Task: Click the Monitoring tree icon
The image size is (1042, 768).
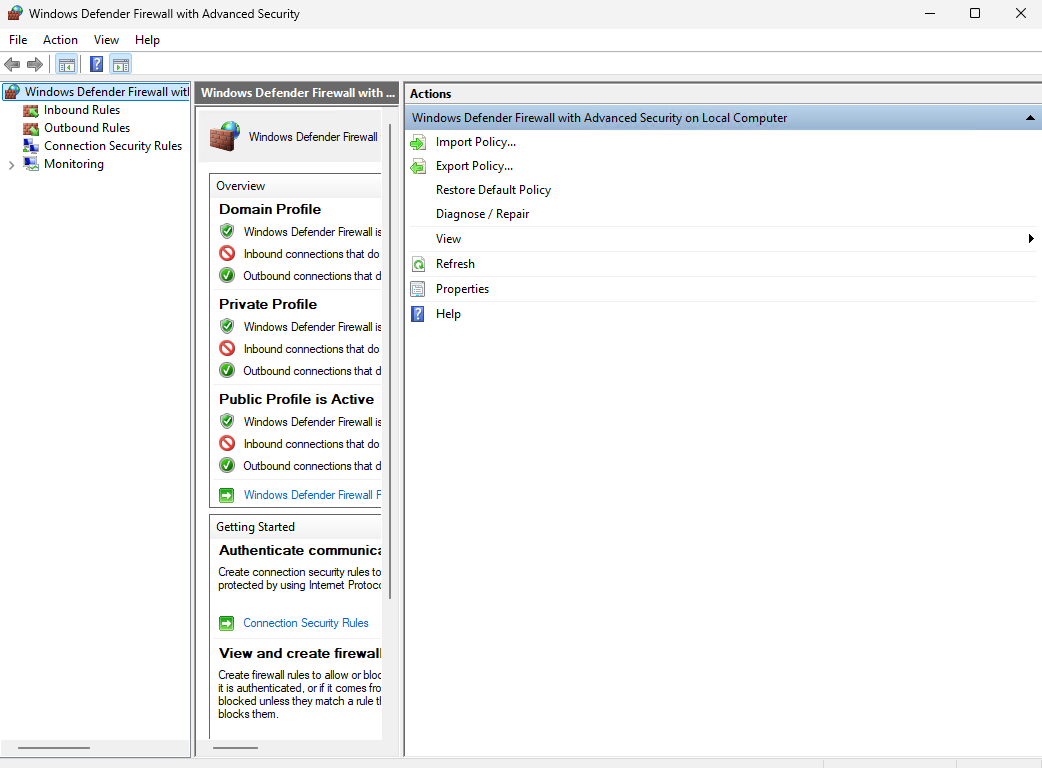Action: [31, 164]
